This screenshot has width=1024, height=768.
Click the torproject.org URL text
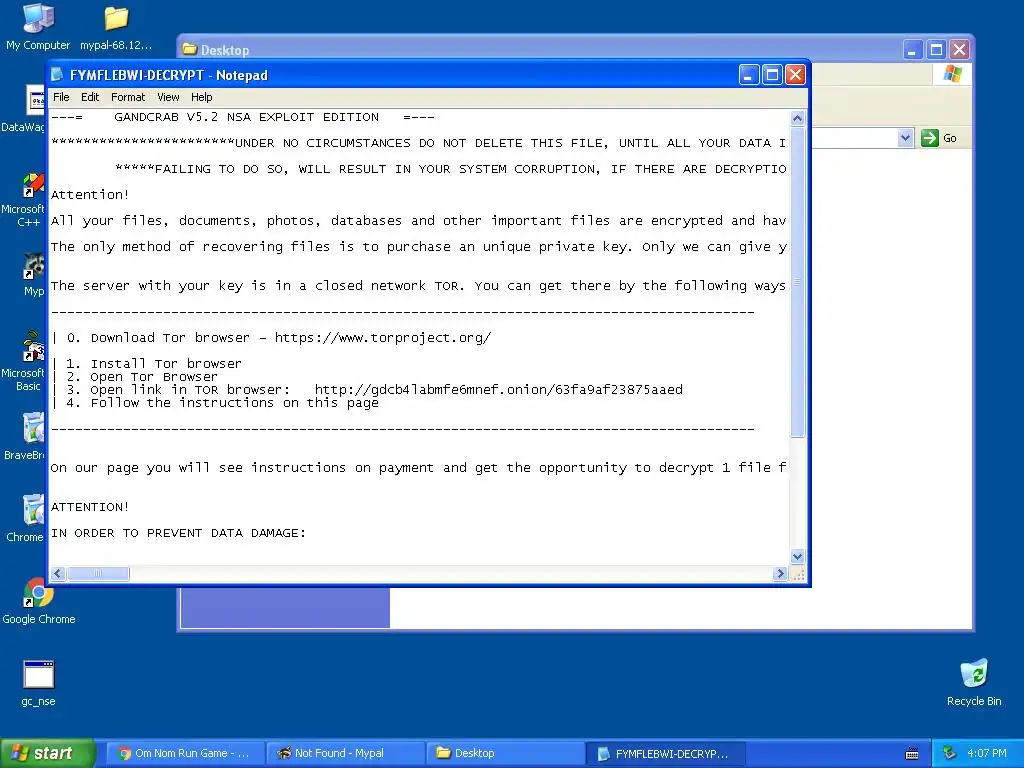(x=383, y=338)
